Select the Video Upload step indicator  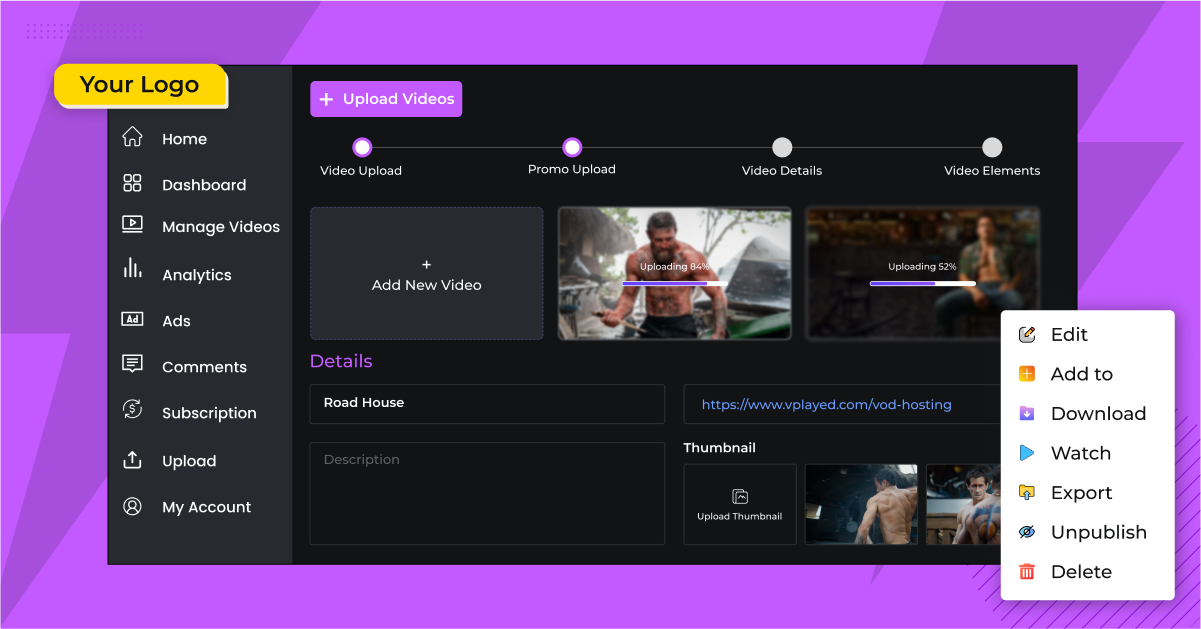[361, 147]
